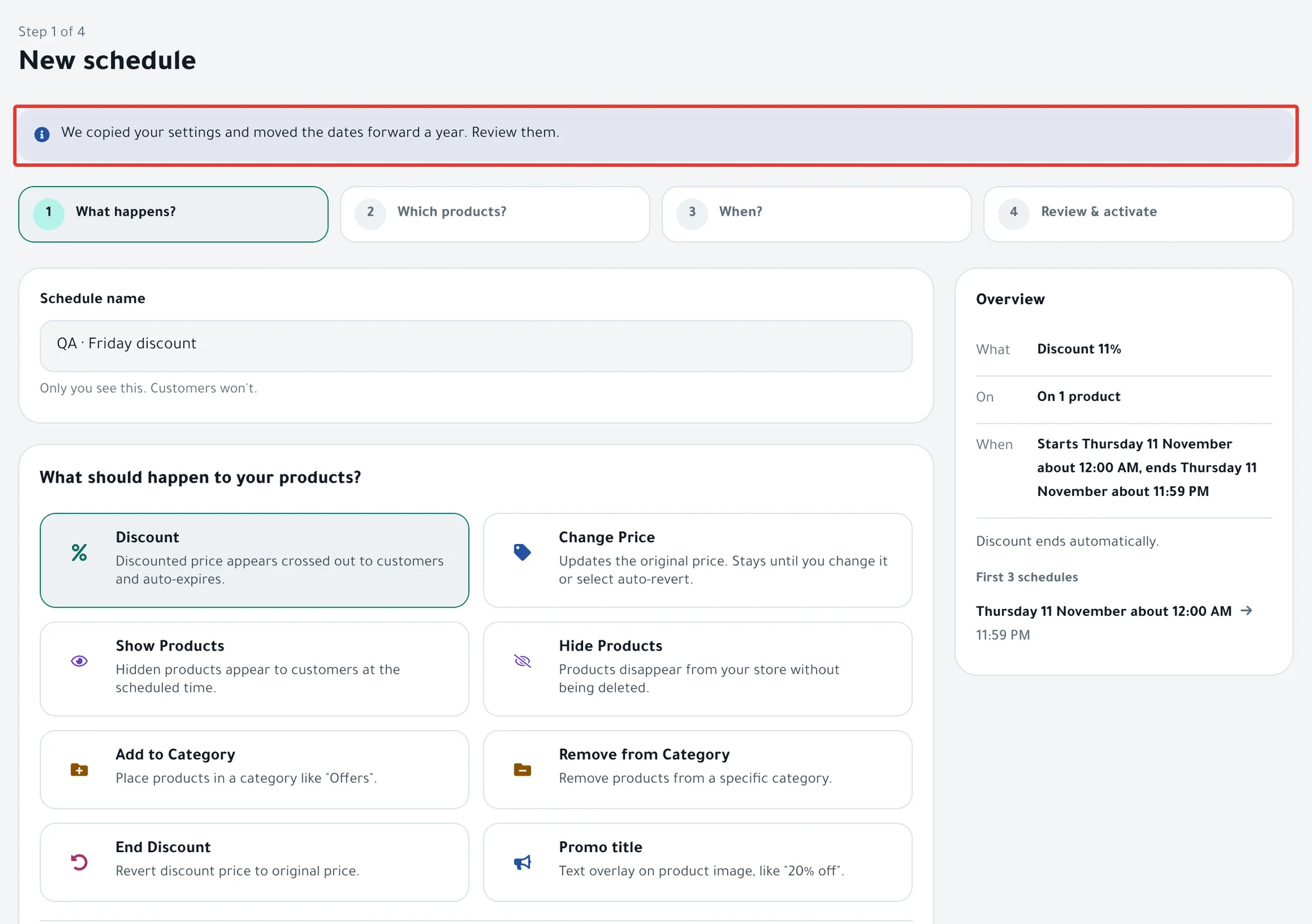Screen dimensions: 1312x924
Task: Click the megaphone icon on Promo title
Action: (x=522, y=862)
